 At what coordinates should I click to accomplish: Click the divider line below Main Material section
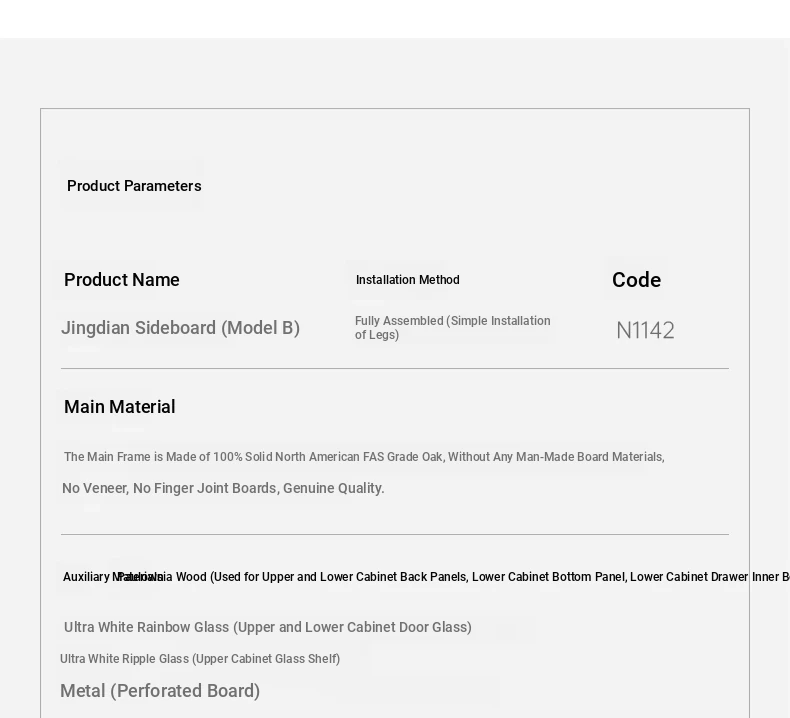pyautogui.click(x=394, y=534)
